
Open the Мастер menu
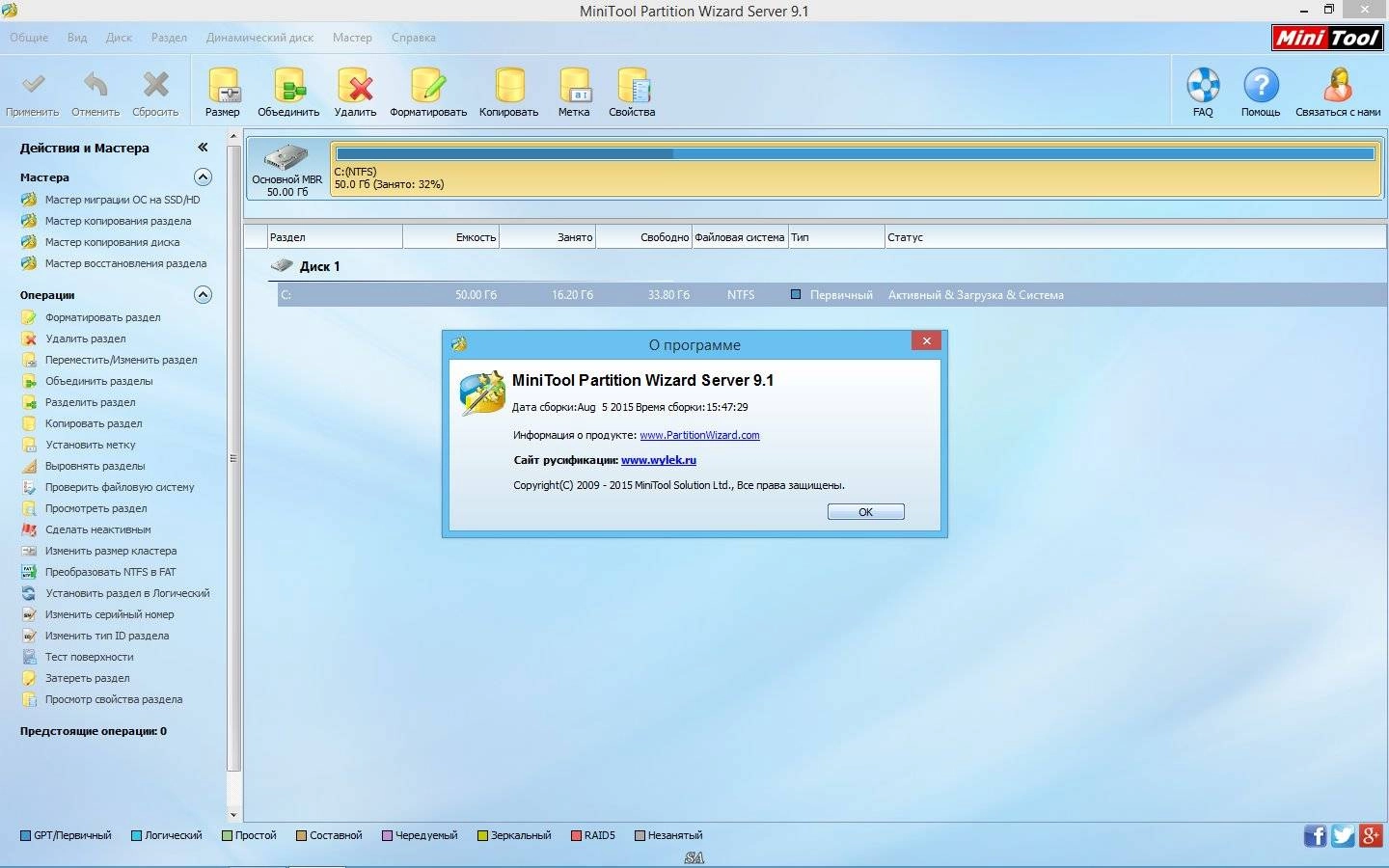(352, 38)
